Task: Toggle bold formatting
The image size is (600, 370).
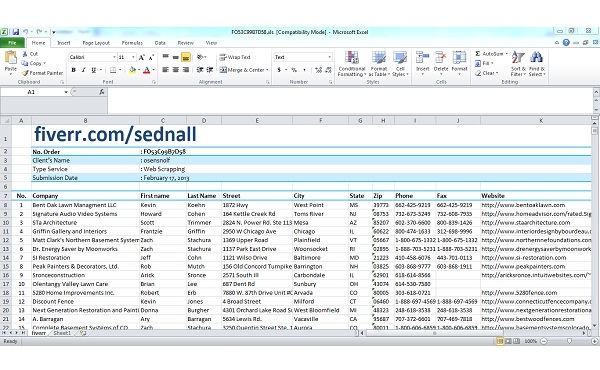Action: 73,70
